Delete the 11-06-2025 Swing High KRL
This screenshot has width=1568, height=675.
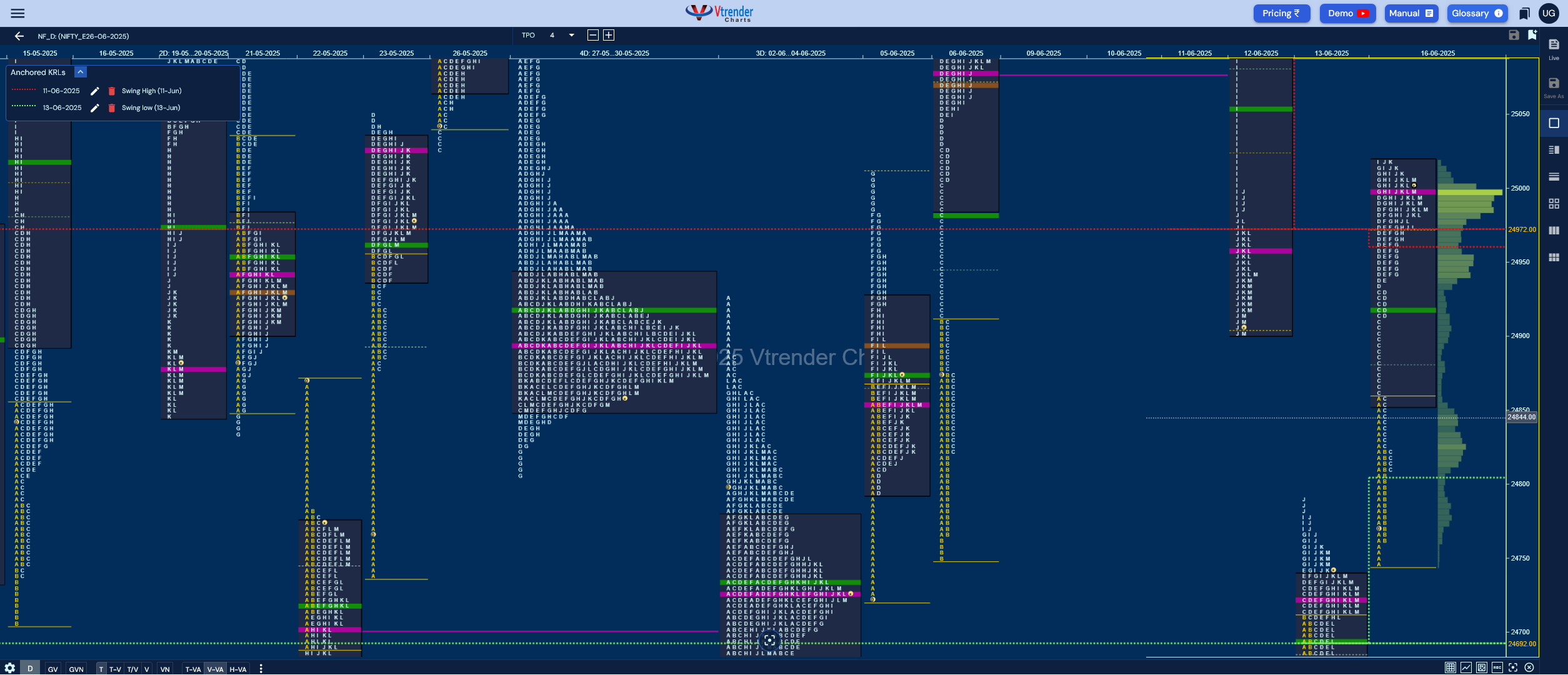point(112,91)
